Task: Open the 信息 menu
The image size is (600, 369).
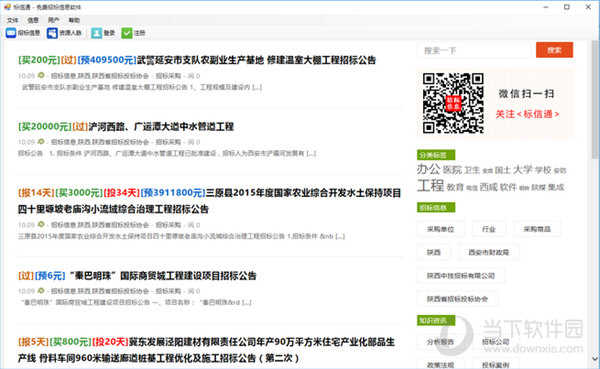Action: point(33,20)
